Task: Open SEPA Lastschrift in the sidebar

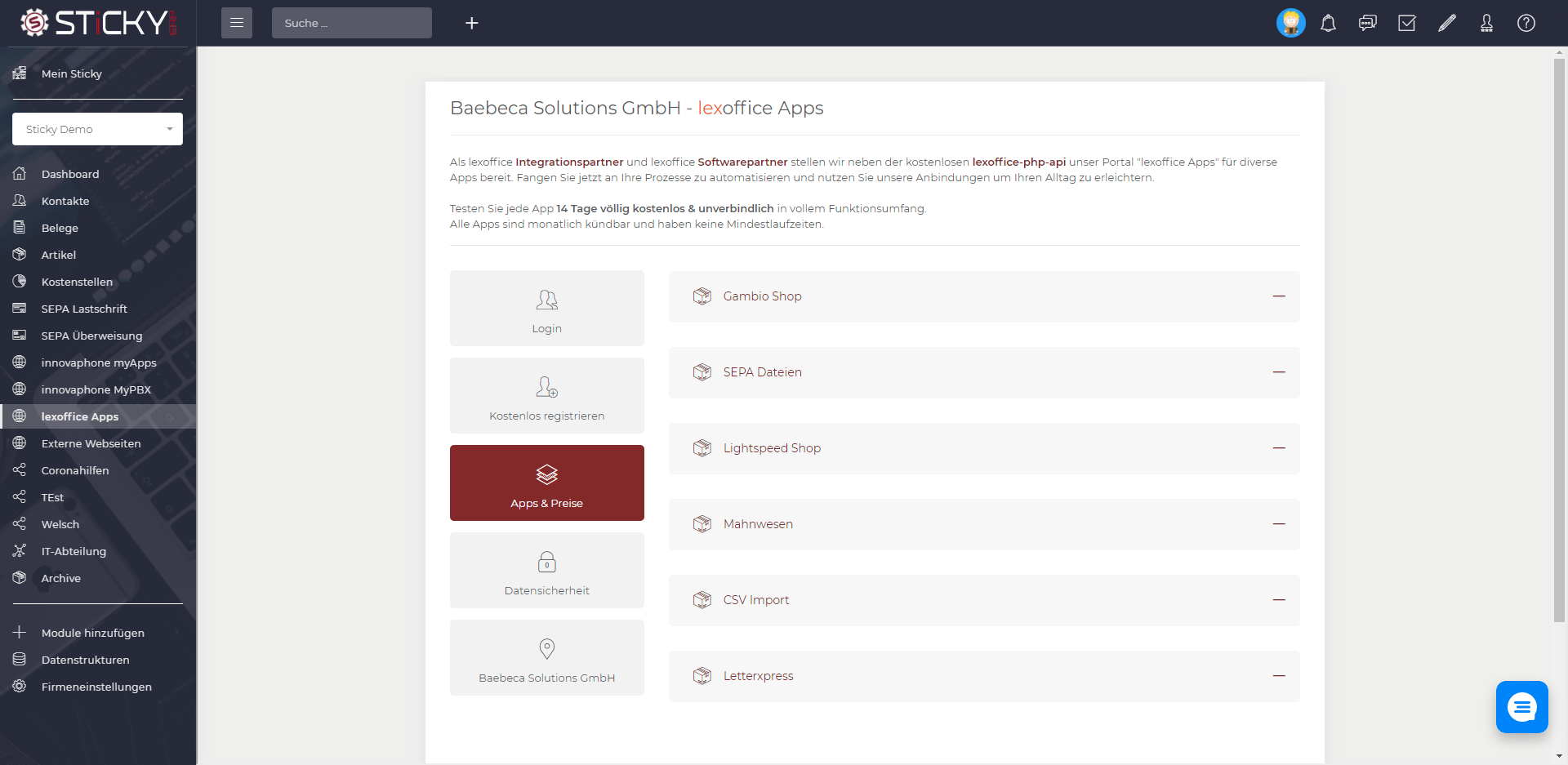Action: coord(98,309)
